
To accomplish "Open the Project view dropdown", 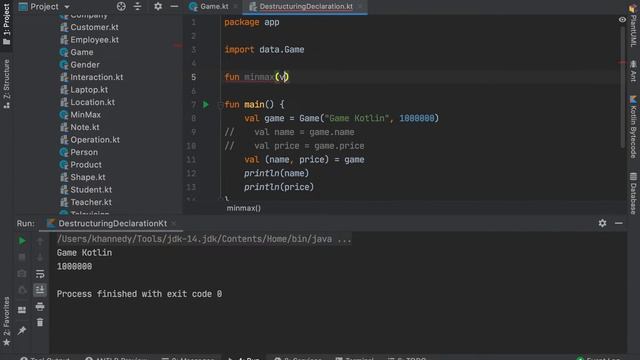I will pyautogui.click(x=44, y=7).
